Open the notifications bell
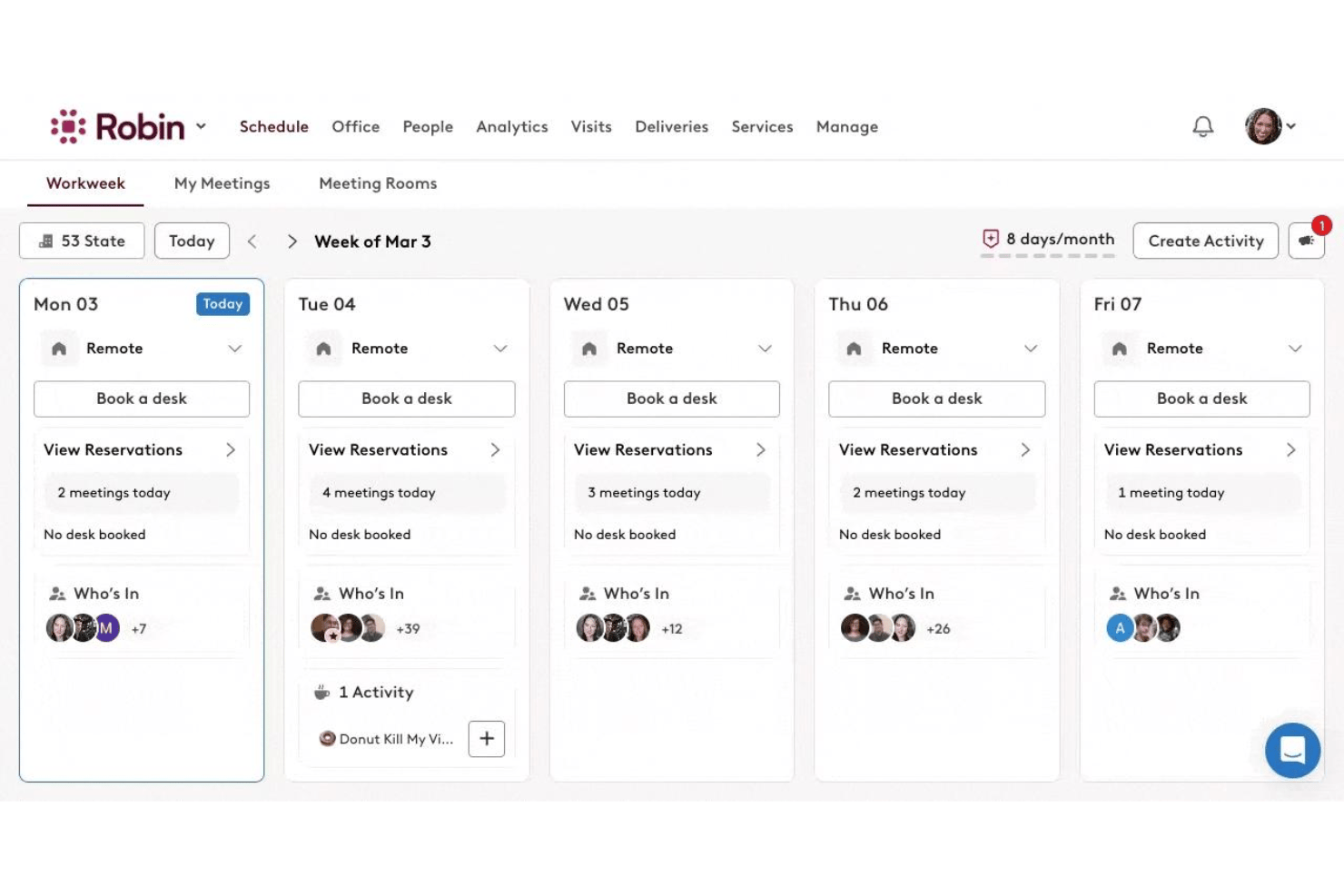This screenshot has height=896, width=1344. [1202, 126]
